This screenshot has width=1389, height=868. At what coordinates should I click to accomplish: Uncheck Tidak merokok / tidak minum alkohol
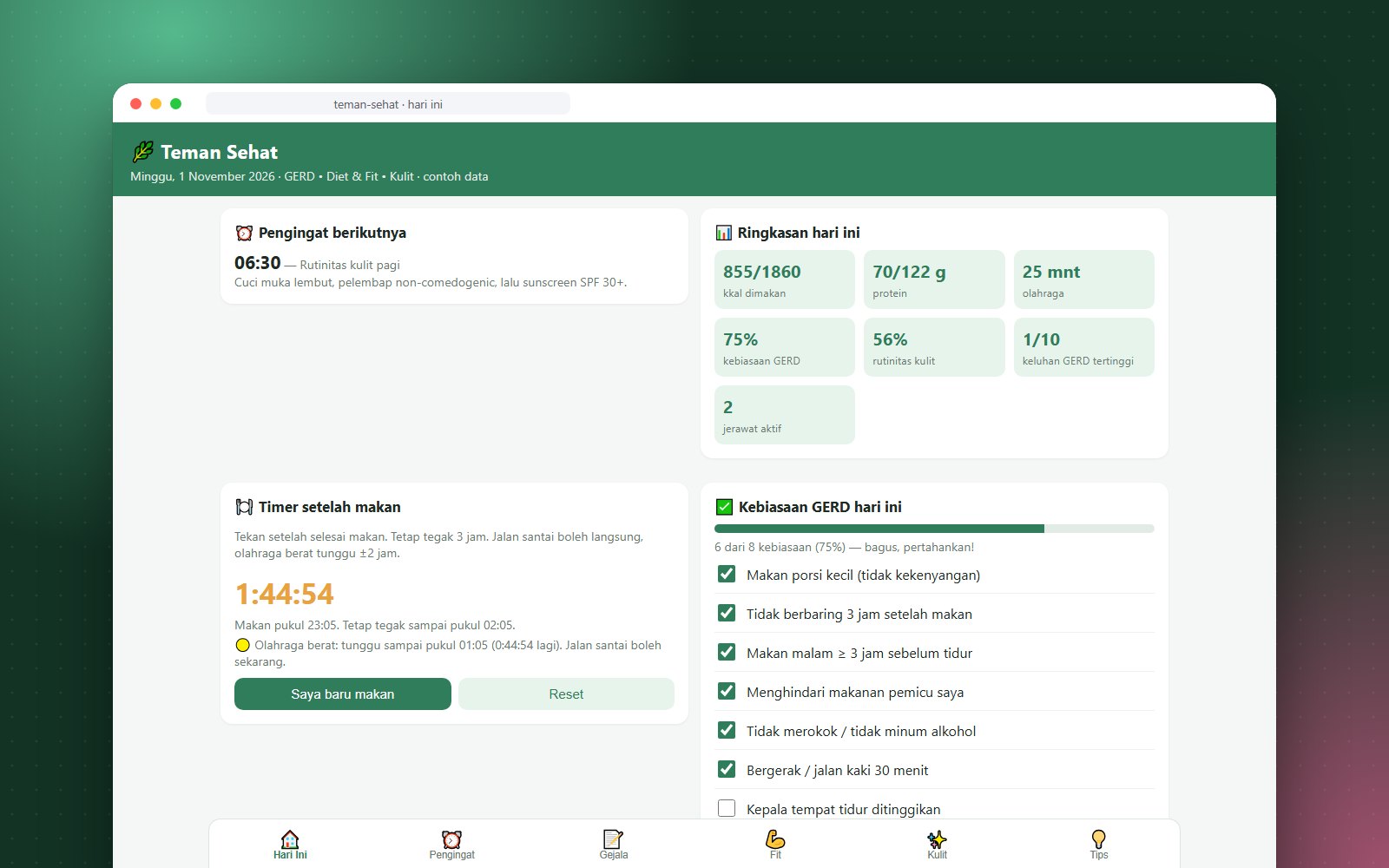pyautogui.click(x=727, y=730)
